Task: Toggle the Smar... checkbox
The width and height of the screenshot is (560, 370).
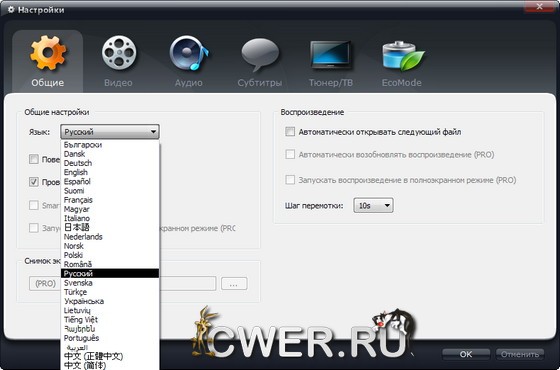Action: point(34,205)
